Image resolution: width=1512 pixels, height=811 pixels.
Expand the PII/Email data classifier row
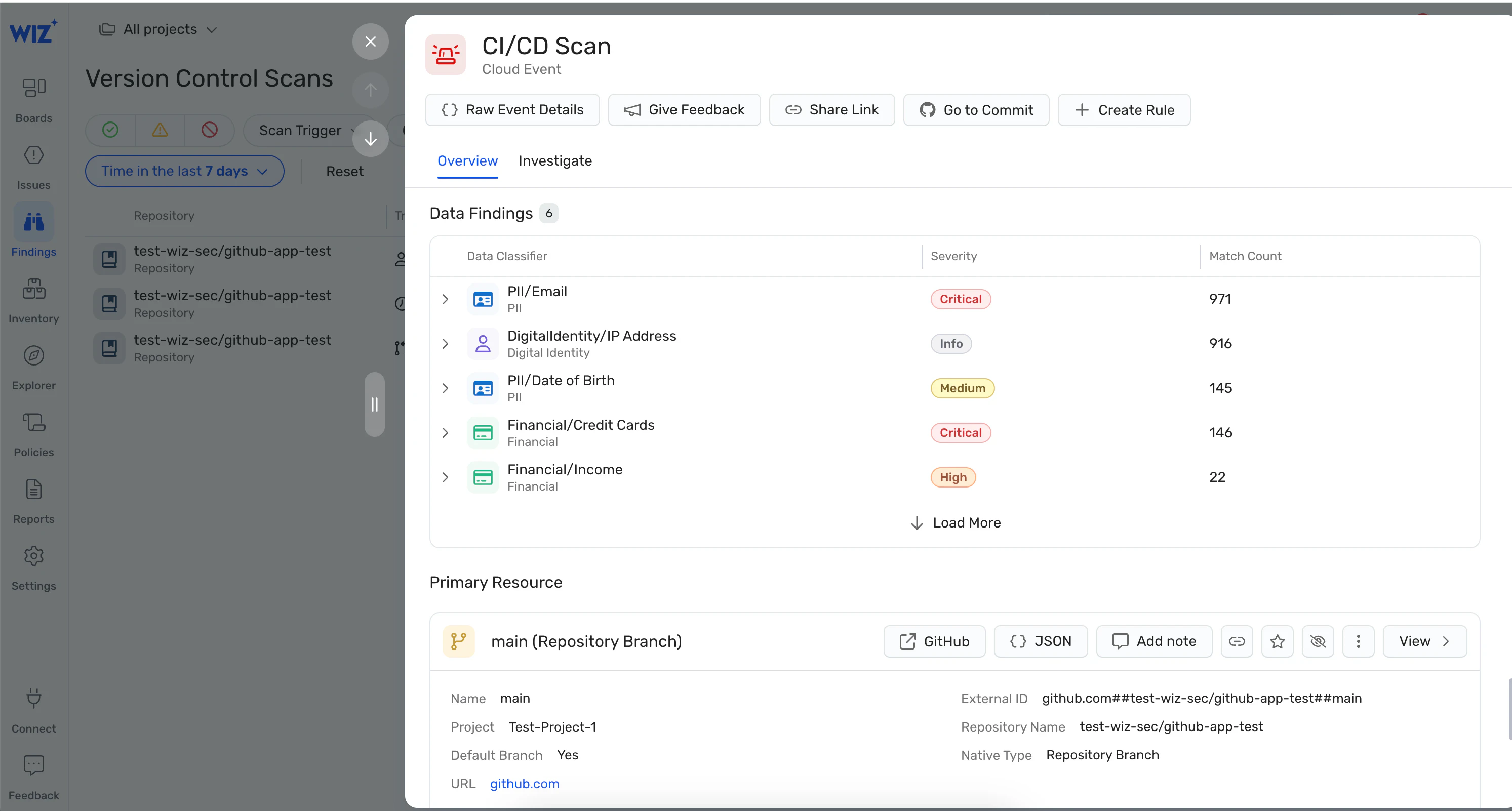click(x=447, y=299)
